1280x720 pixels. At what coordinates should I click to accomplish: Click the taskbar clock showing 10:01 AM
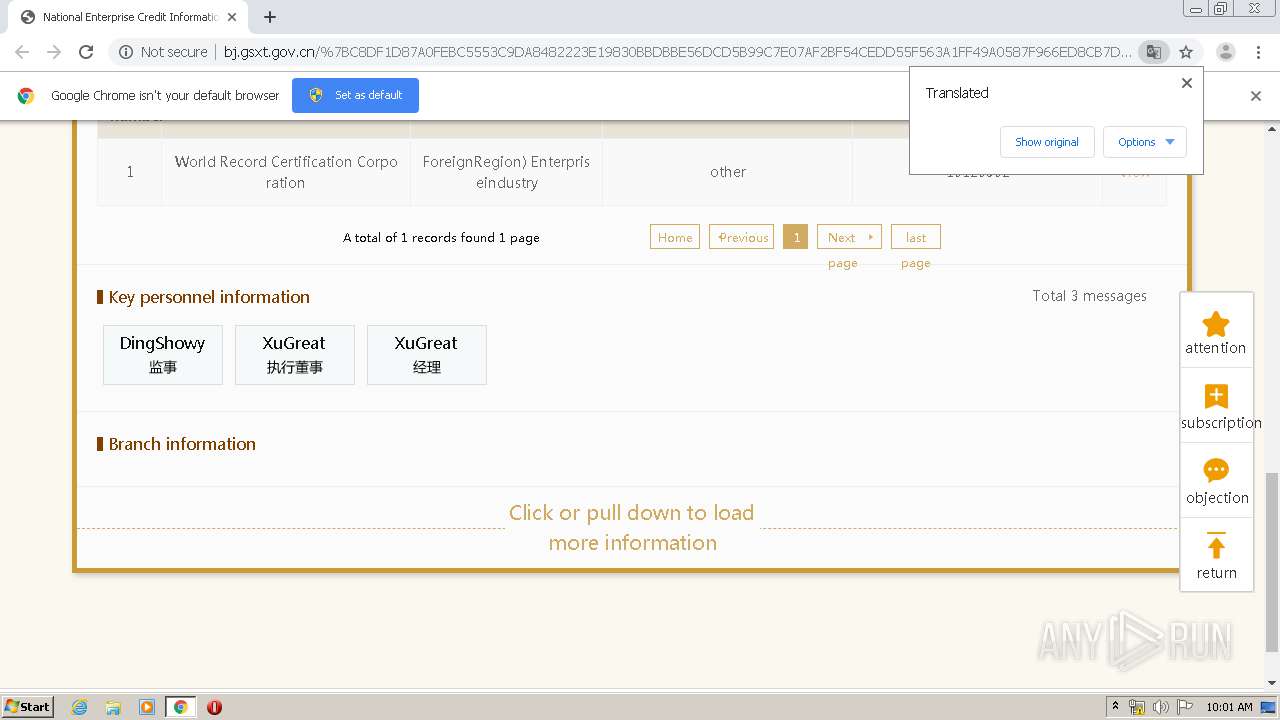(1229, 707)
